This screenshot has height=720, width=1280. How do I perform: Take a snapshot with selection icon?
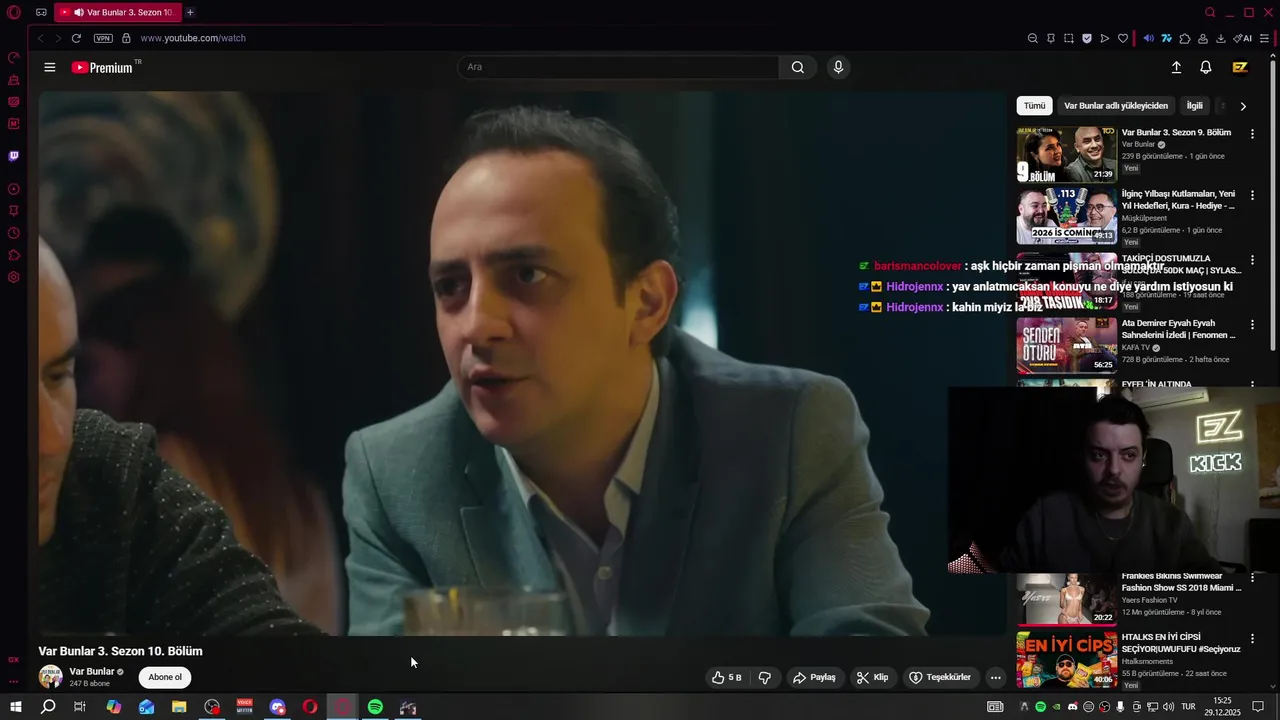point(1069,38)
